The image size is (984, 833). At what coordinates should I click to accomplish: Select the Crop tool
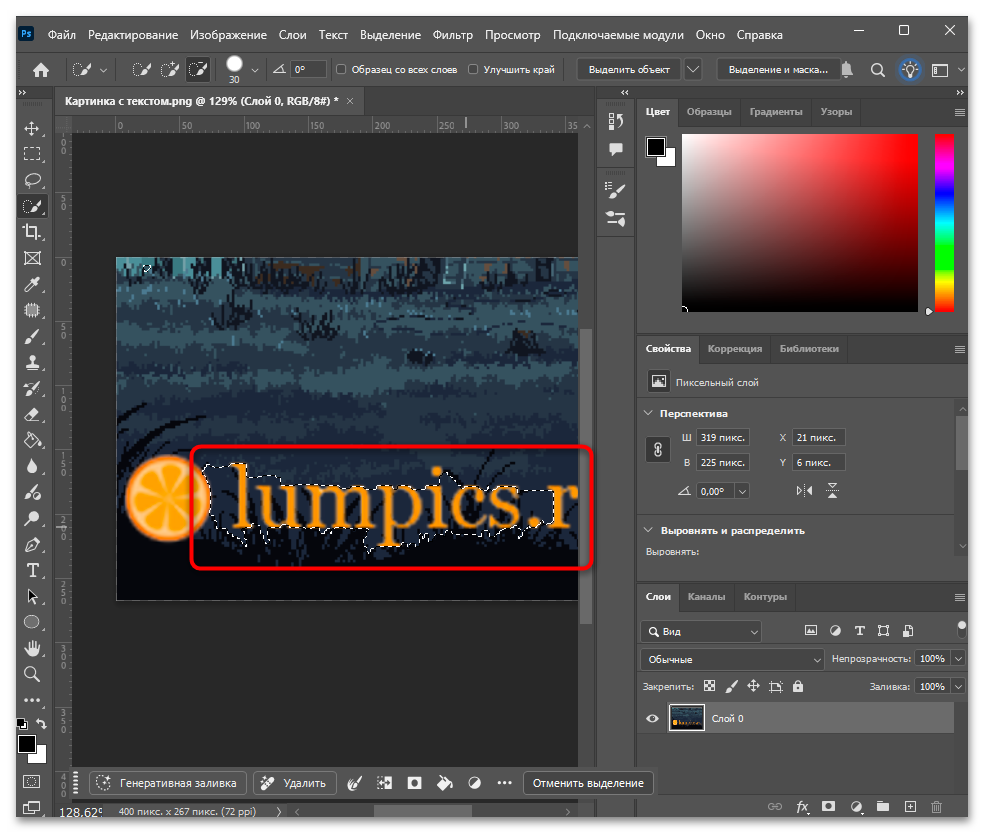[x=32, y=232]
